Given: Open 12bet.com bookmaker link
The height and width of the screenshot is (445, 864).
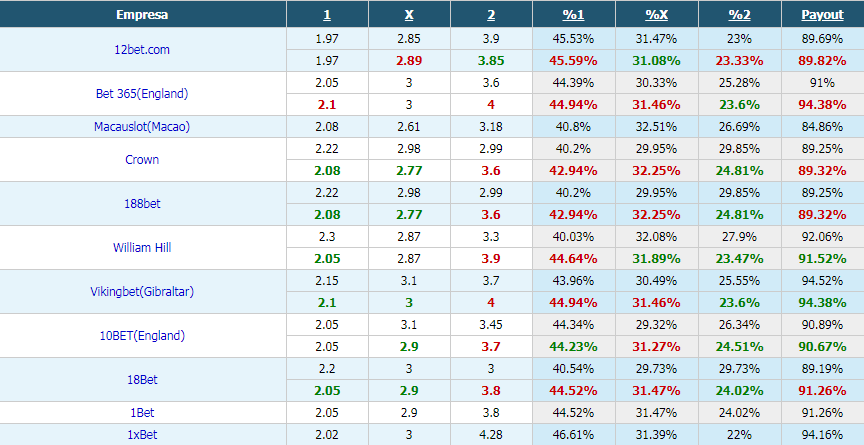Looking at the screenshot, I should pyautogui.click(x=142, y=50).
